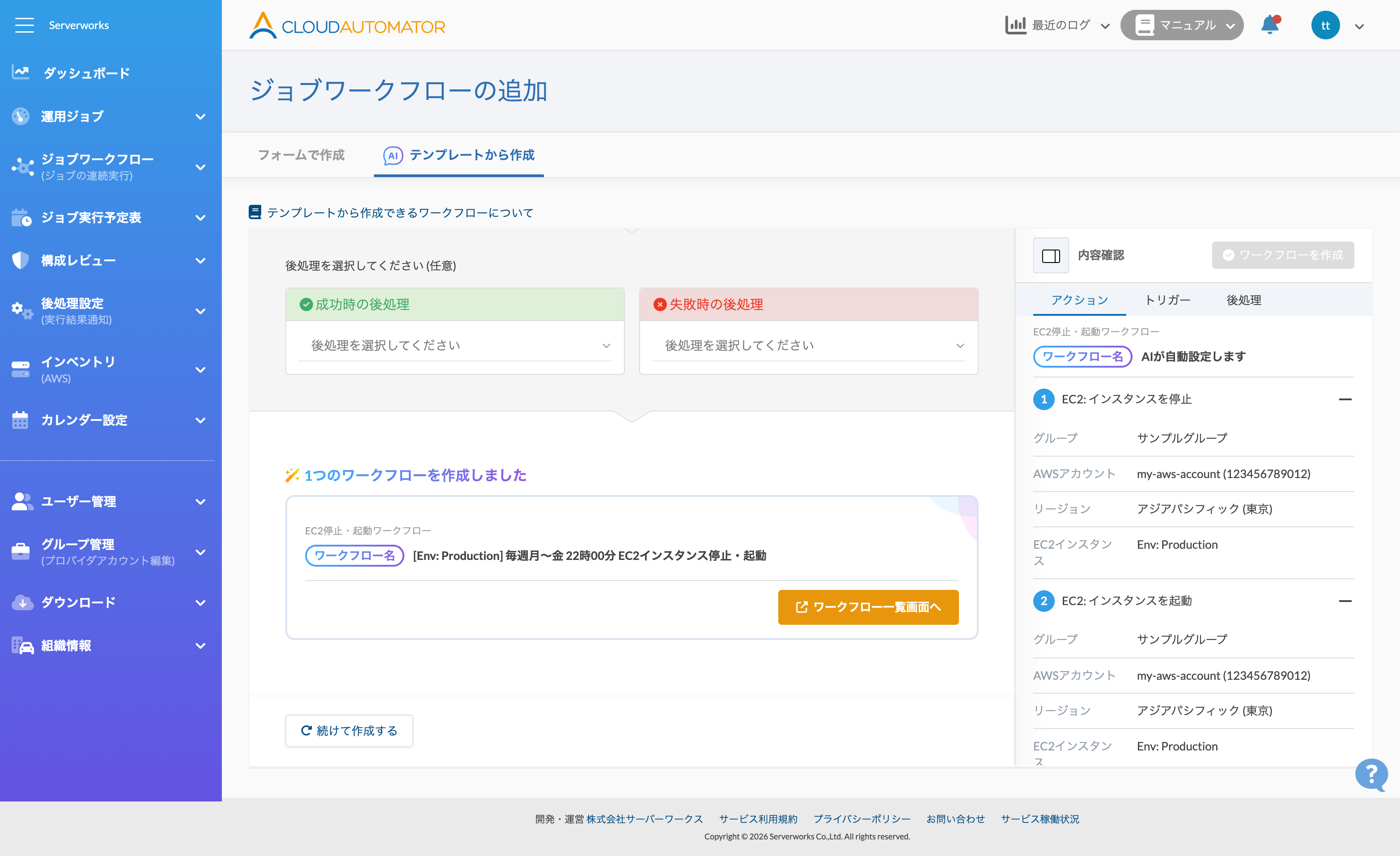Open the サービス稼働状況 footer link
The height and width of the screenshot is (856, 1400).
(1040, 818)
